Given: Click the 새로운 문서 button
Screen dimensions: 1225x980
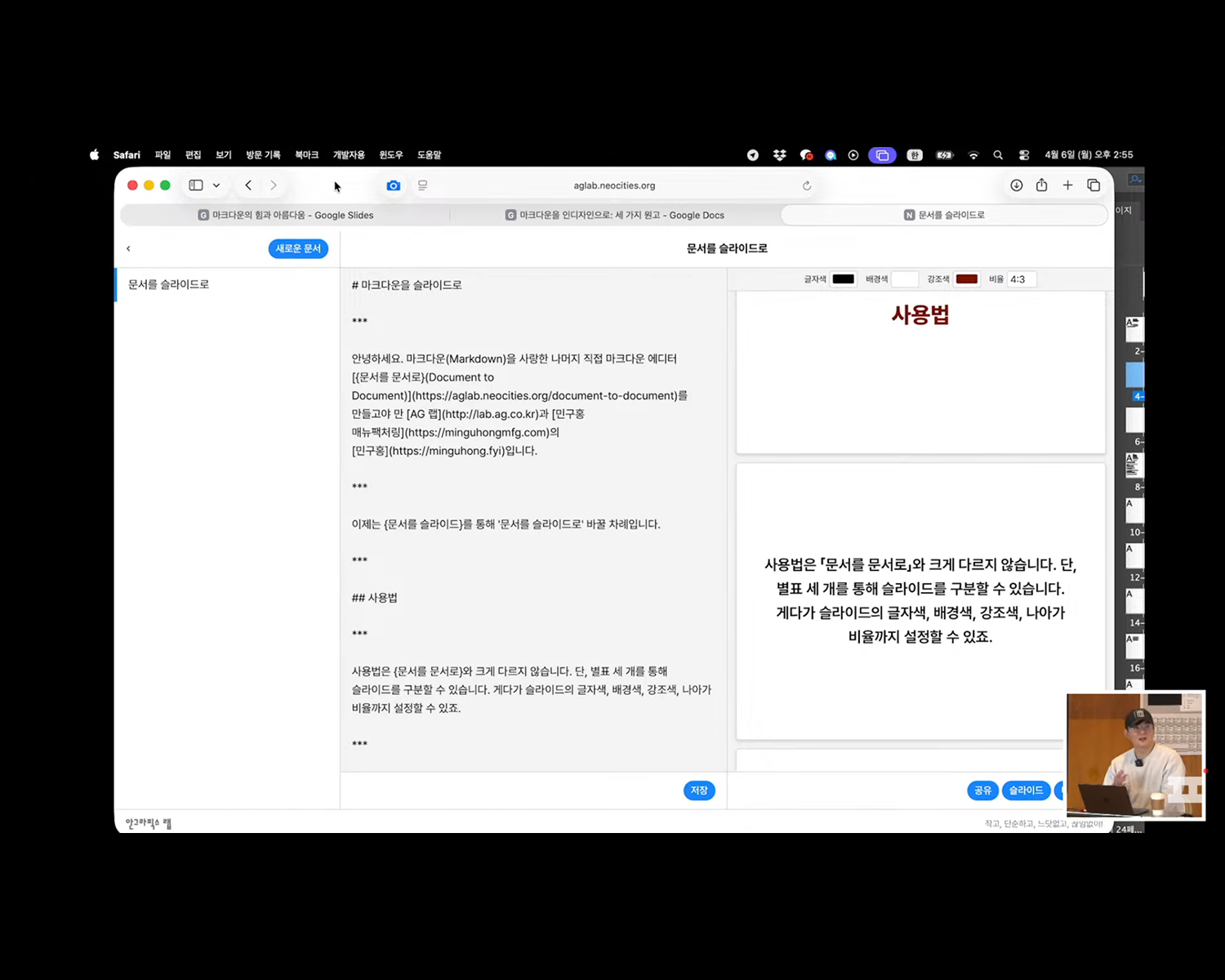Looking at the screenshot, I should [x=298, y=248].
